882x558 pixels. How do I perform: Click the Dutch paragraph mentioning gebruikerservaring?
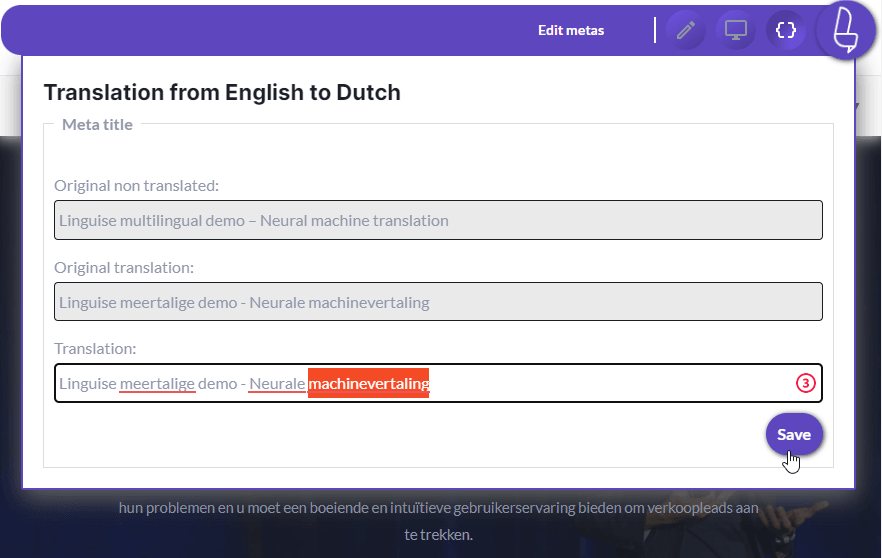[438, 521]
